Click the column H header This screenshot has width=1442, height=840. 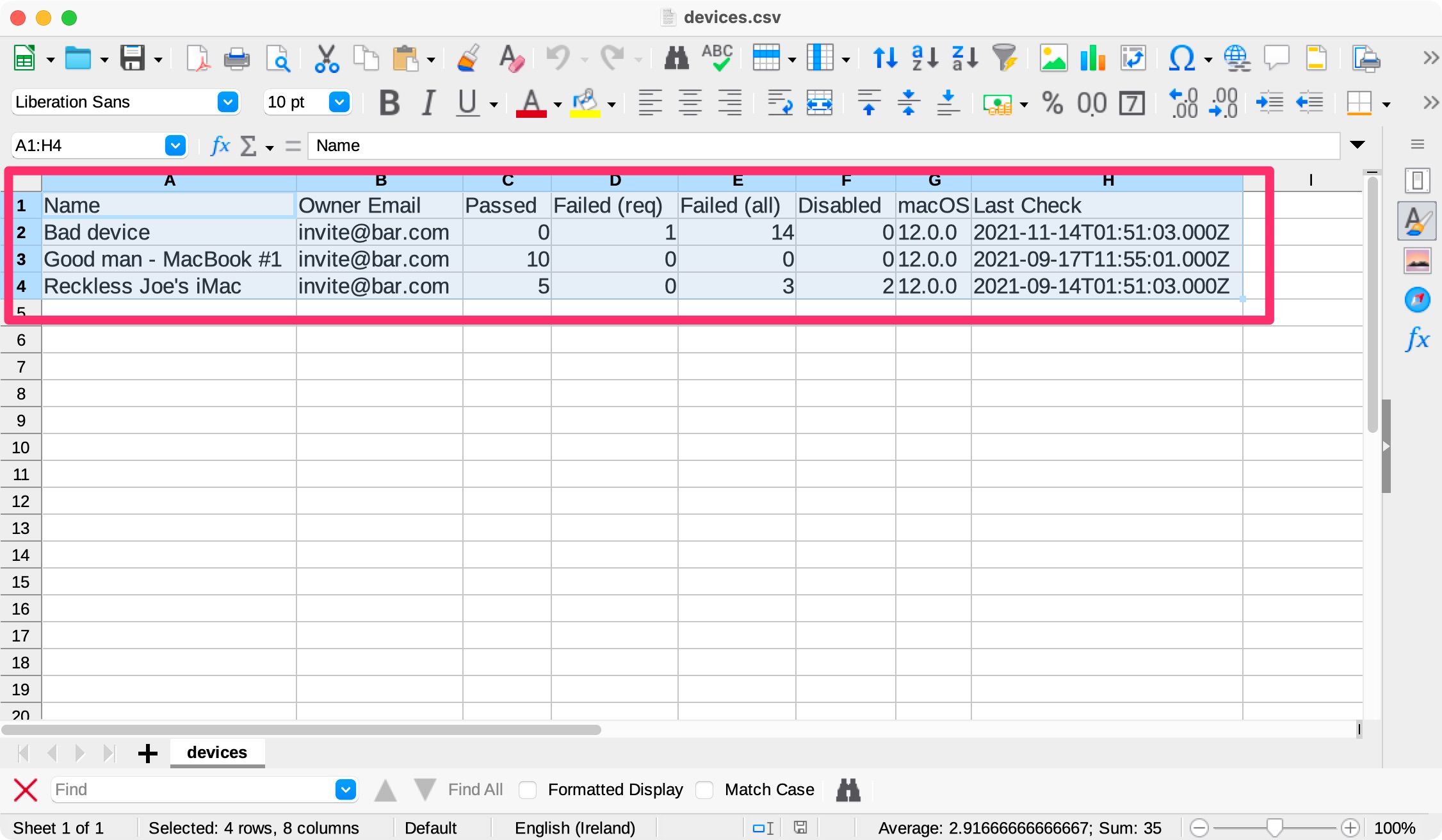[x=1107, y=181]
